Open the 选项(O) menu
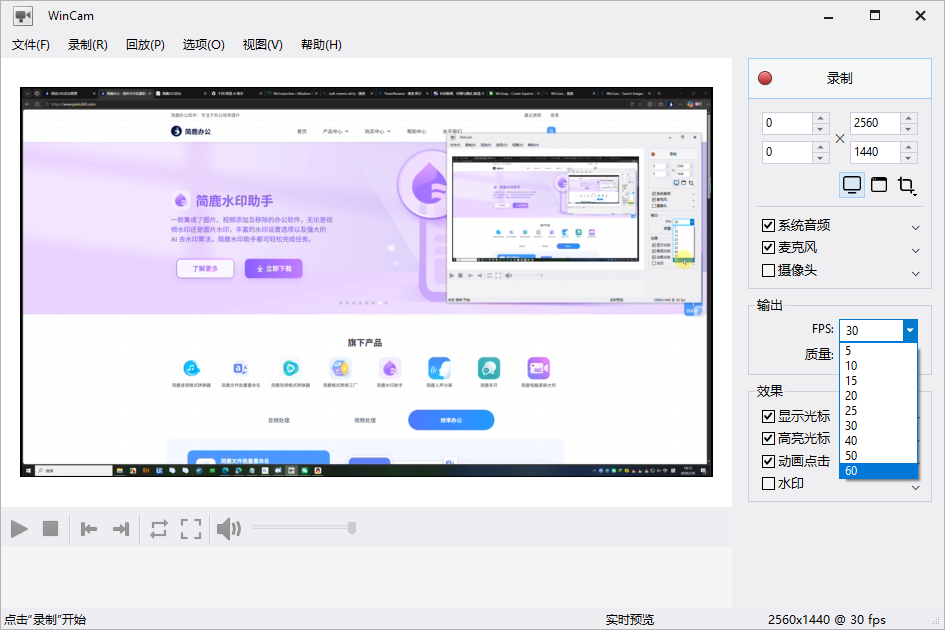 point(204,45)
